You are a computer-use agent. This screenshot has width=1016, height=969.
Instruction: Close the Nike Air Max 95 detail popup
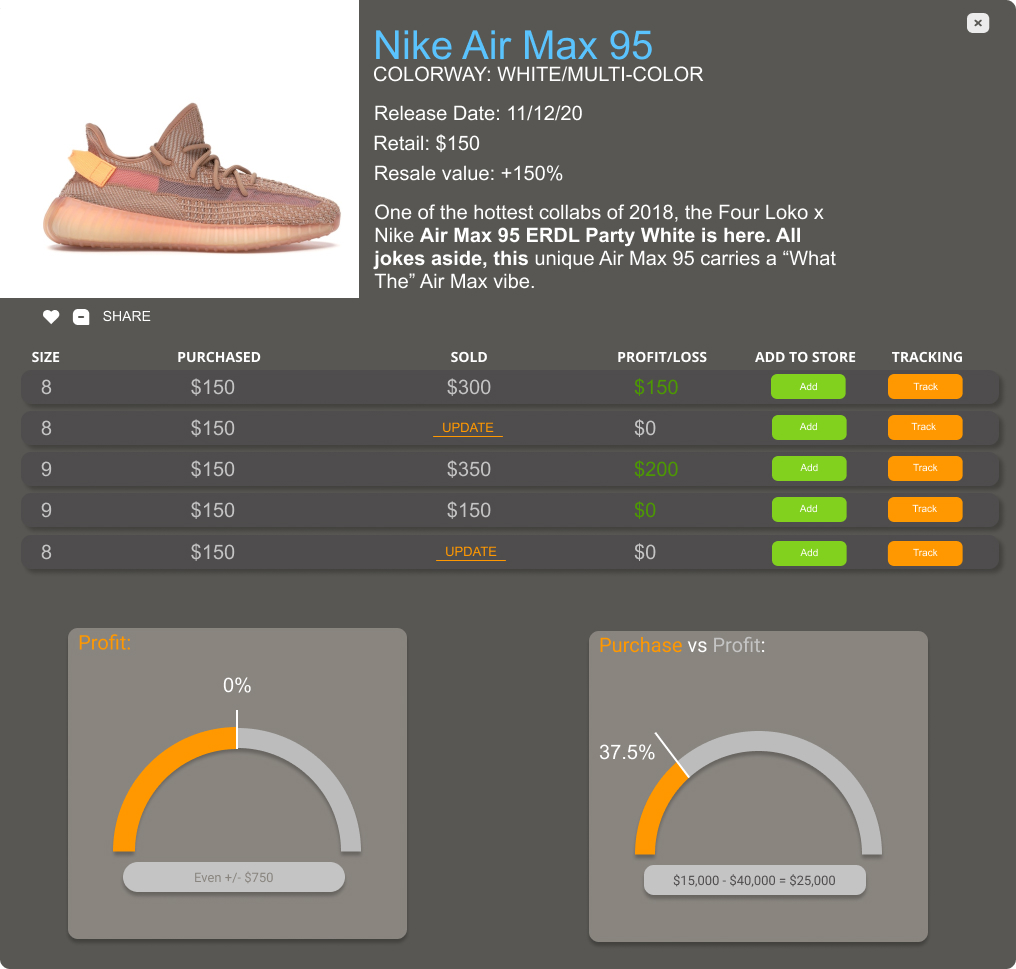(x=978, y=23)
